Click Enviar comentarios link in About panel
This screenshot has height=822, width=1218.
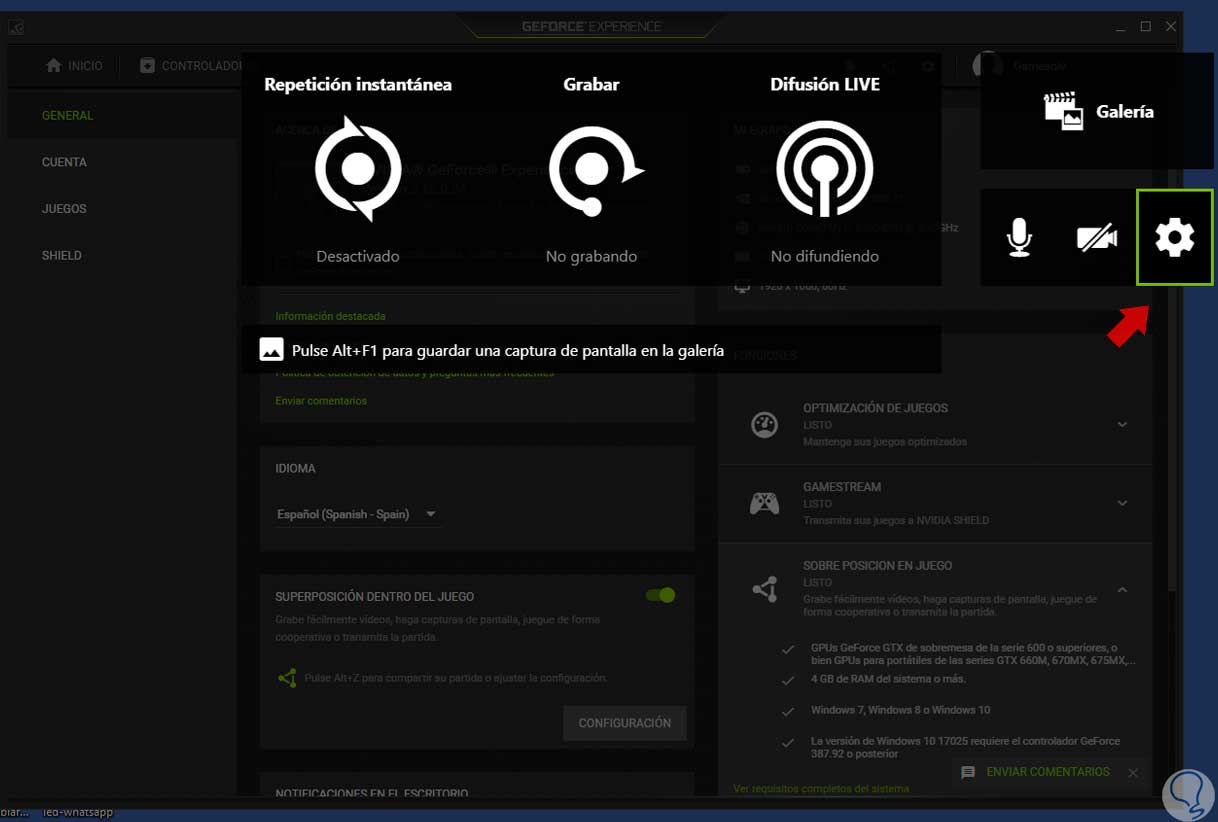321,401
